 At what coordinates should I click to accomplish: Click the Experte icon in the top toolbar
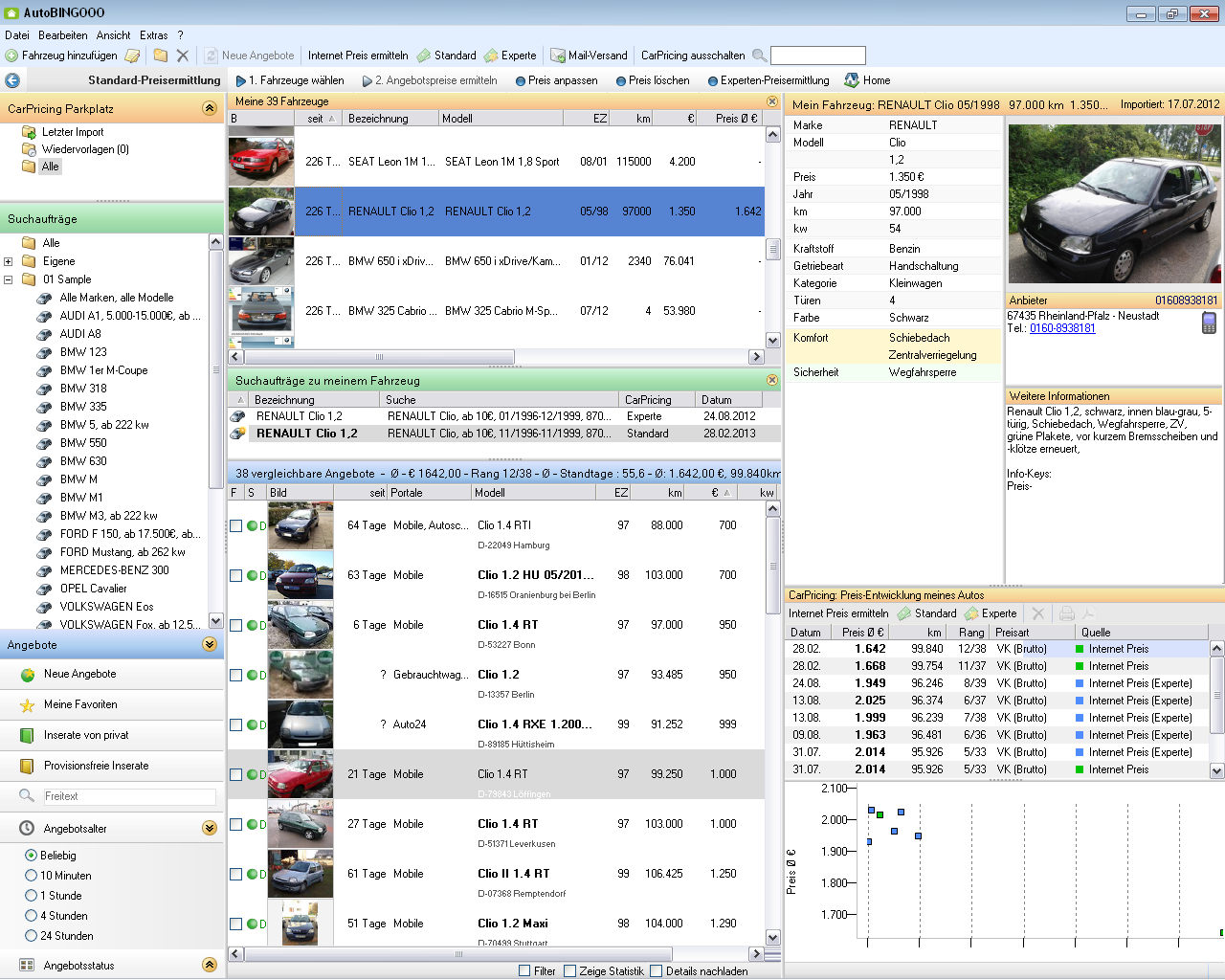tap(491, 56)
